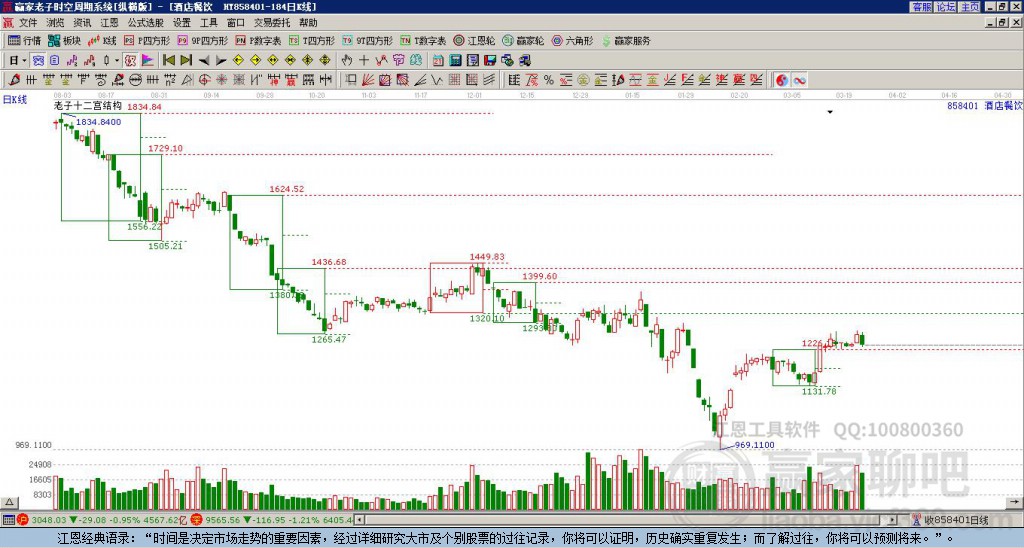Select the crosshair cursor tool
Screen dimensions: 1024x548
364,61
